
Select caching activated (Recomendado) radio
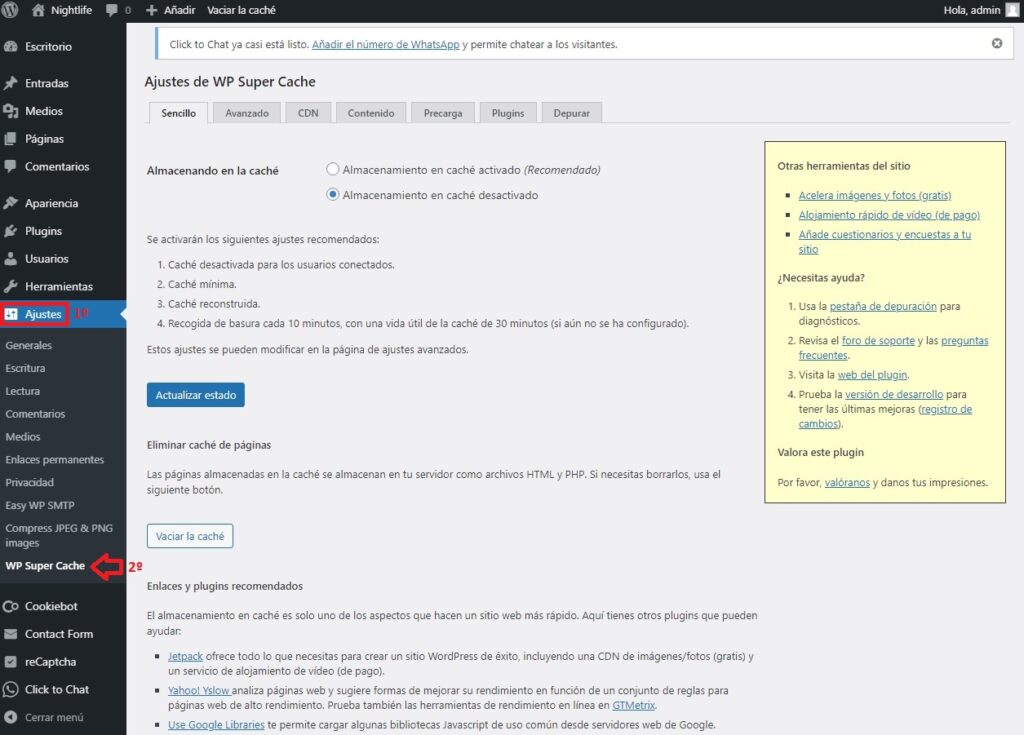pyautogui.click(x=332, y=169)
